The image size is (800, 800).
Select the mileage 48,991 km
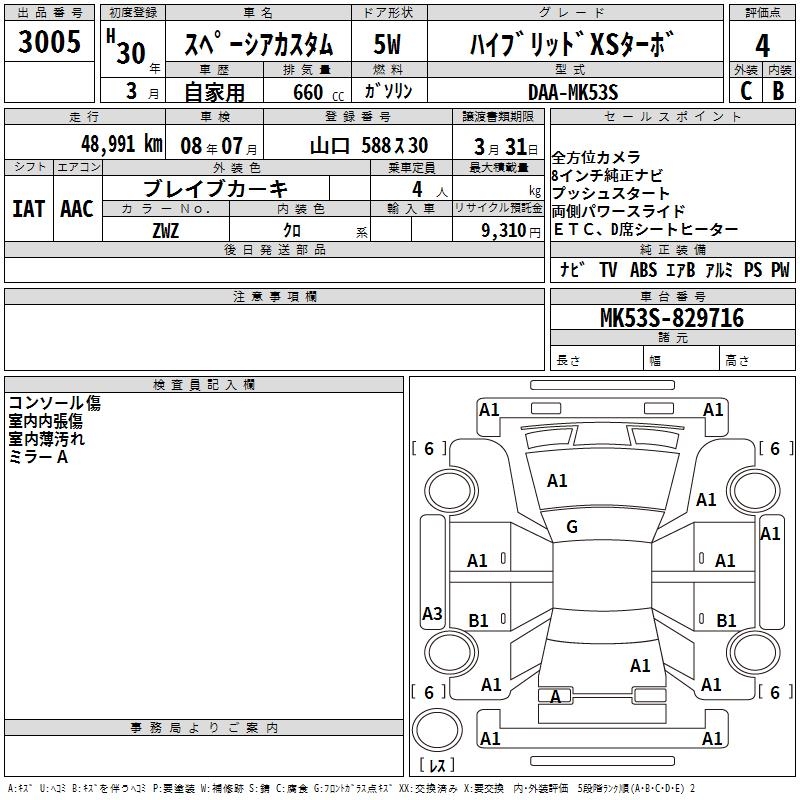coord(122,144)
